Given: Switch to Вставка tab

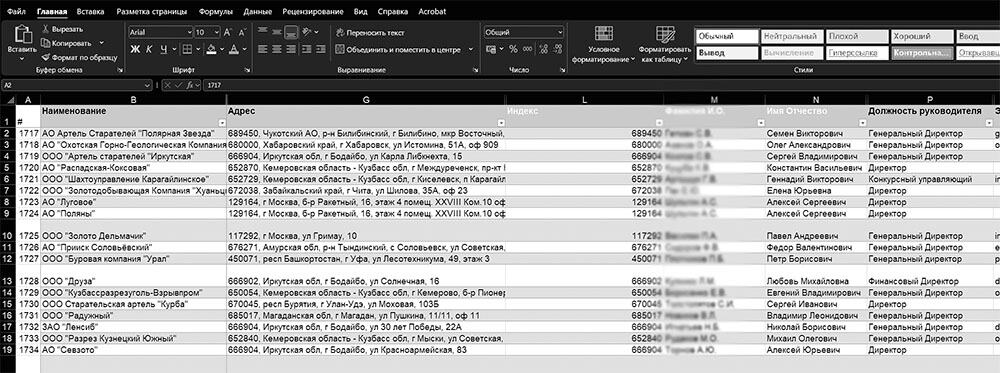Looking at the screenshot, I should [91, 12].
